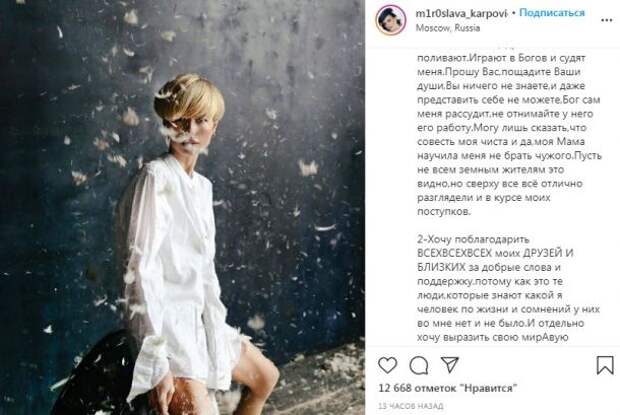Click the caption's last line хочу выразить
The height and width of the screenshot is (415, 620).
493,338
